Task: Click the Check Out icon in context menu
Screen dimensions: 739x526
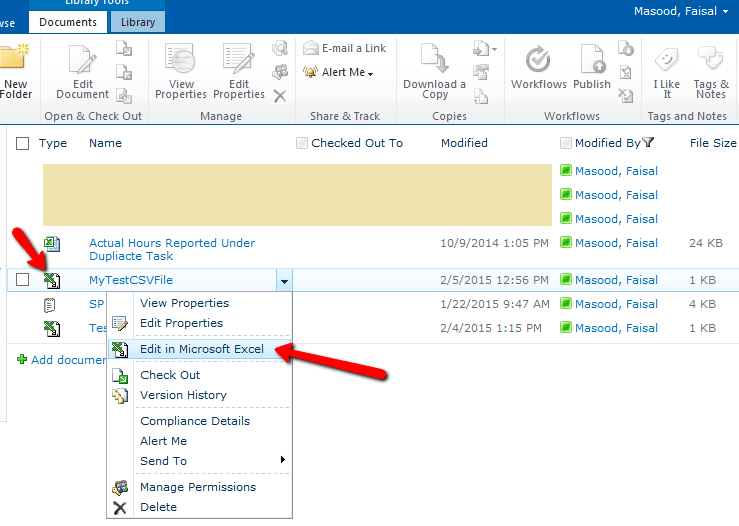Action: (x=120, y=376)
